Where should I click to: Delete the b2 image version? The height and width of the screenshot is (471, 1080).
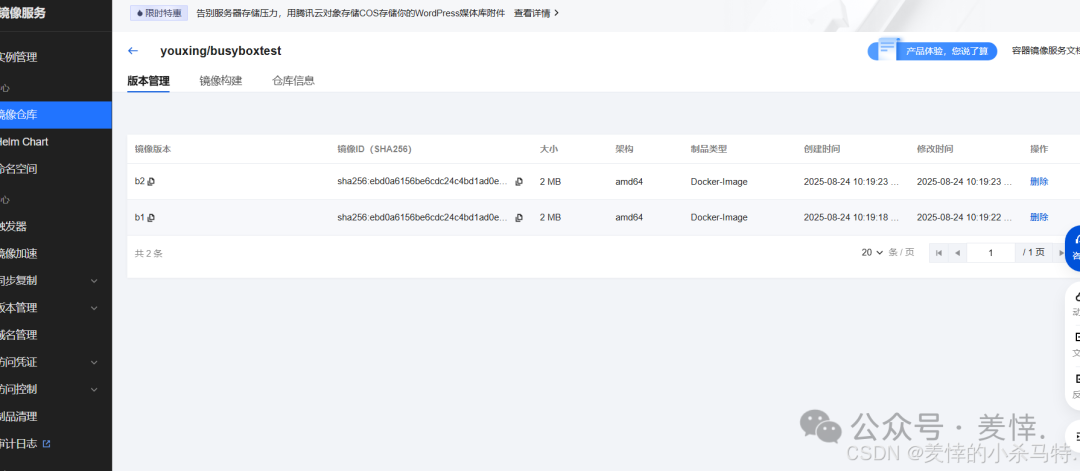[x=1039, y=182]
